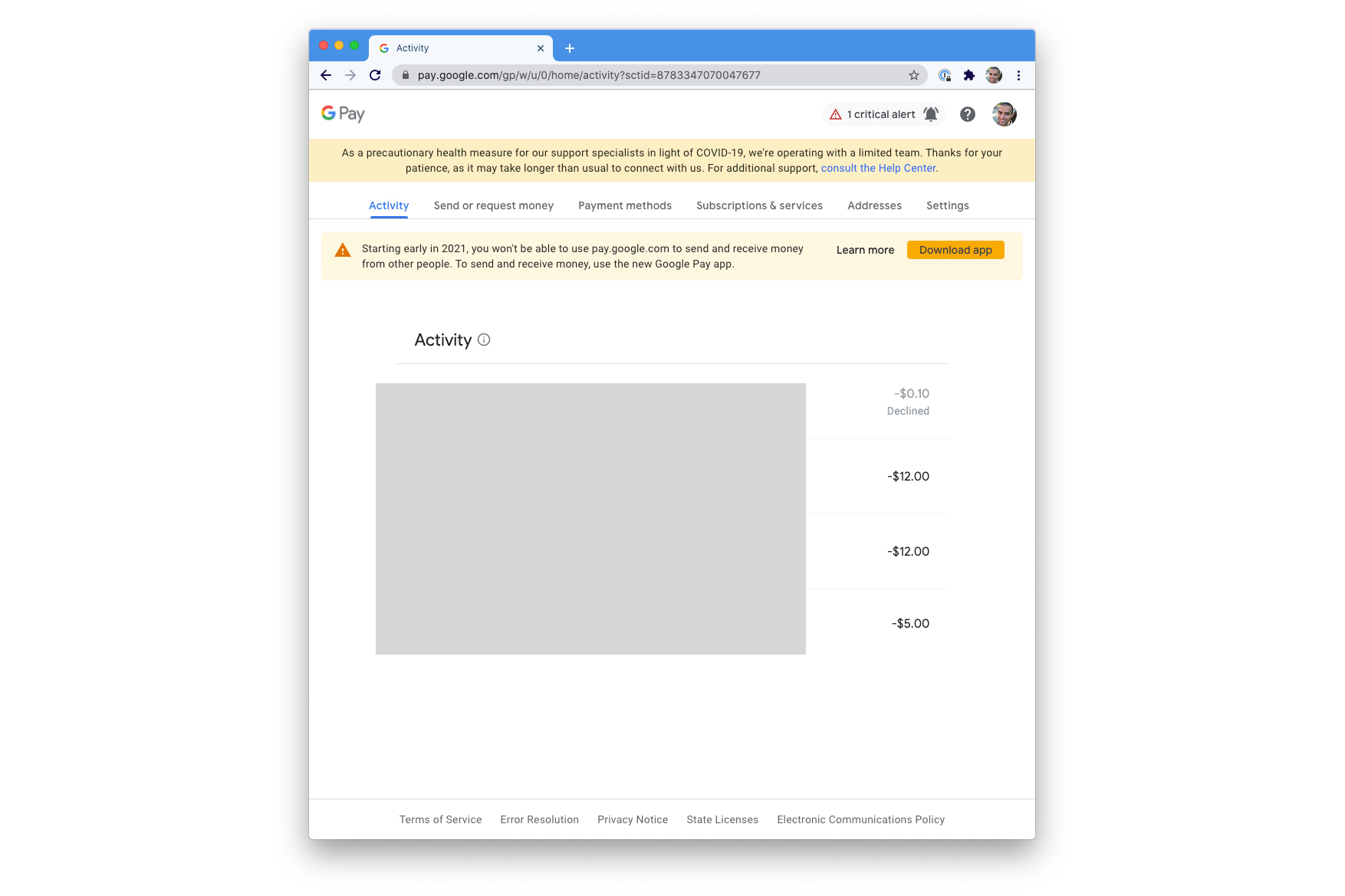Open the -$5.00 transaction row
The image size is (1345, 896).
[x=662, y=622]
